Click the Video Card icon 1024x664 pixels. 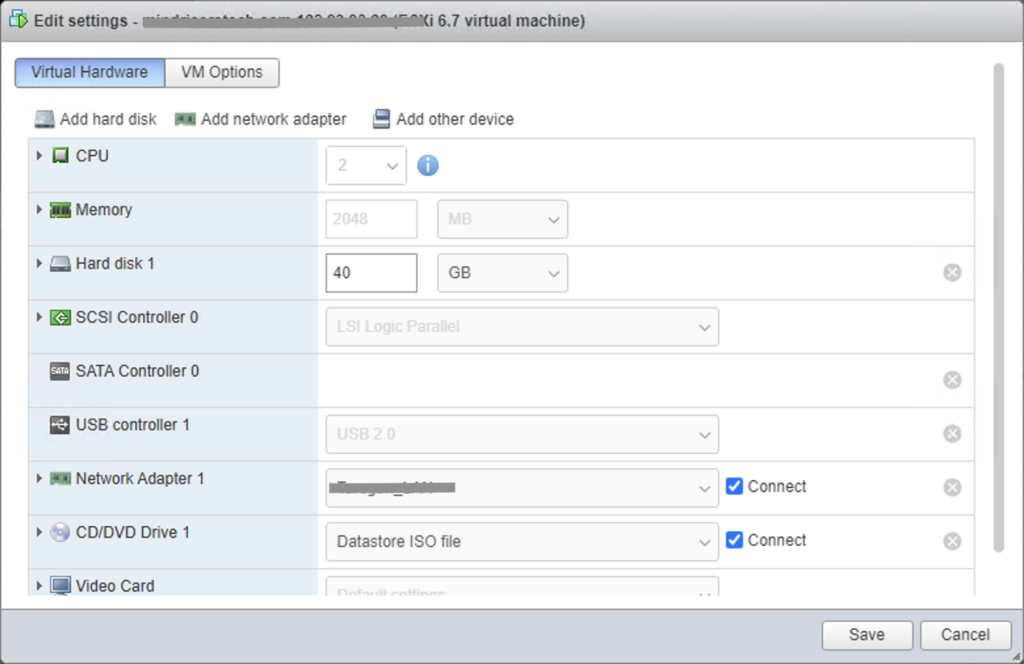(x=62, y=586)
